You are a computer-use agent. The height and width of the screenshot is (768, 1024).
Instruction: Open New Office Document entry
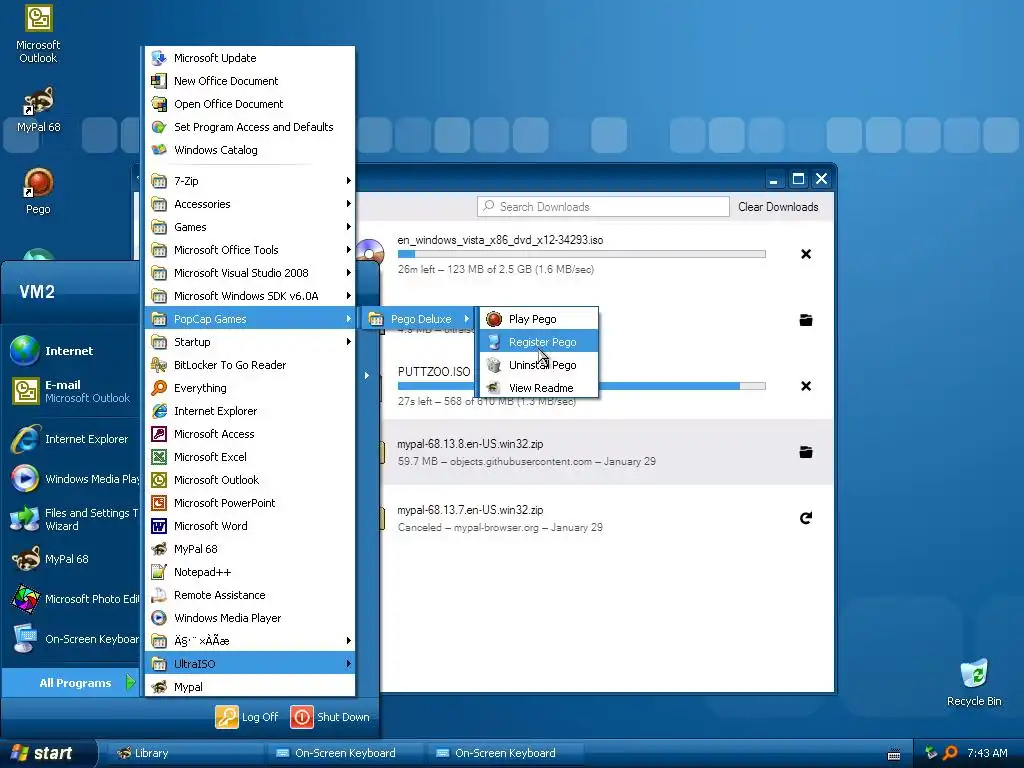click(x=249, y=80)
